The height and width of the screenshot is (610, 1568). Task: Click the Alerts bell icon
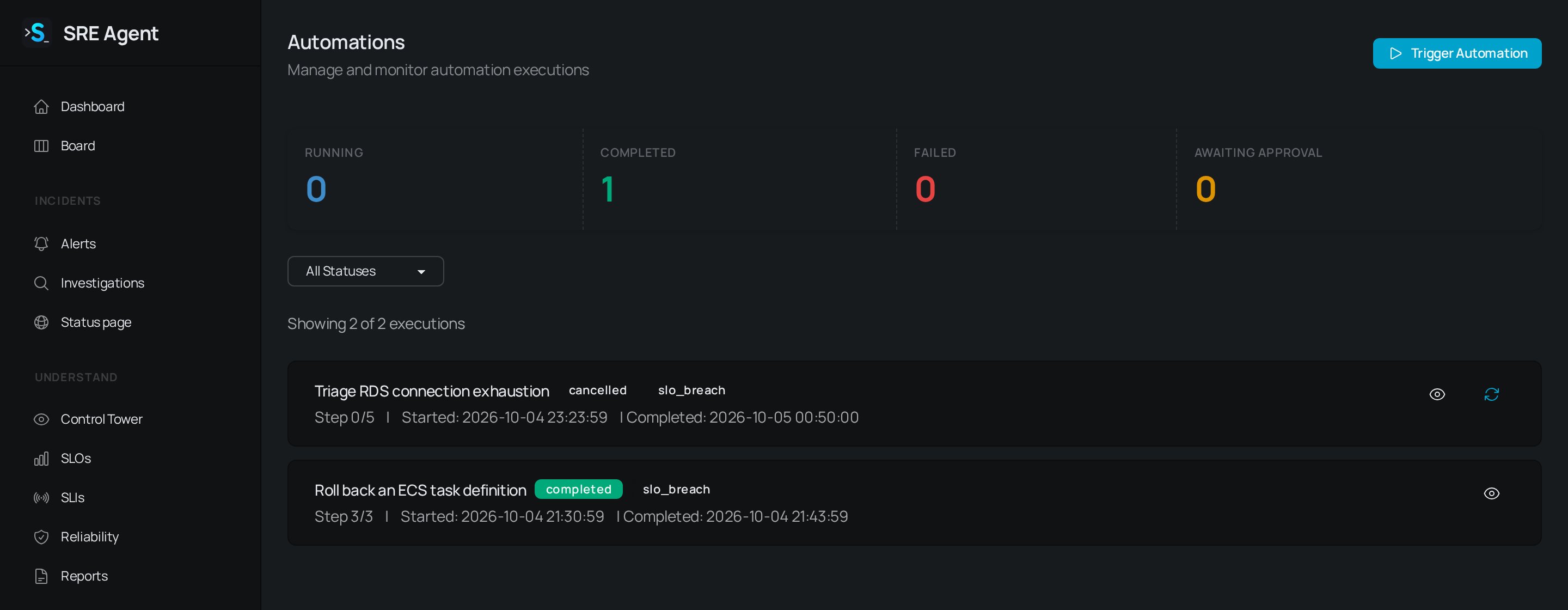[41, 244]
